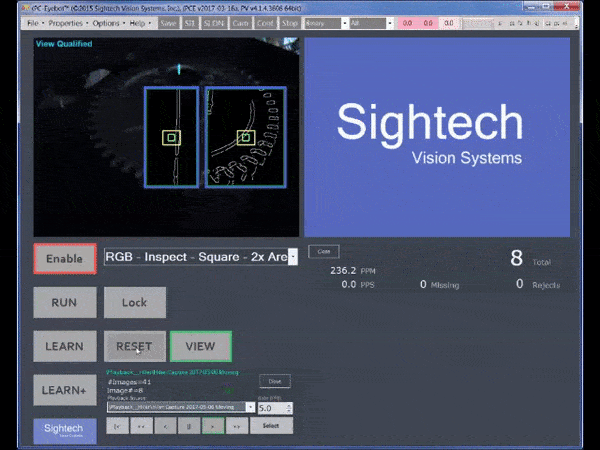Click the Cam button above PPM

324,251
